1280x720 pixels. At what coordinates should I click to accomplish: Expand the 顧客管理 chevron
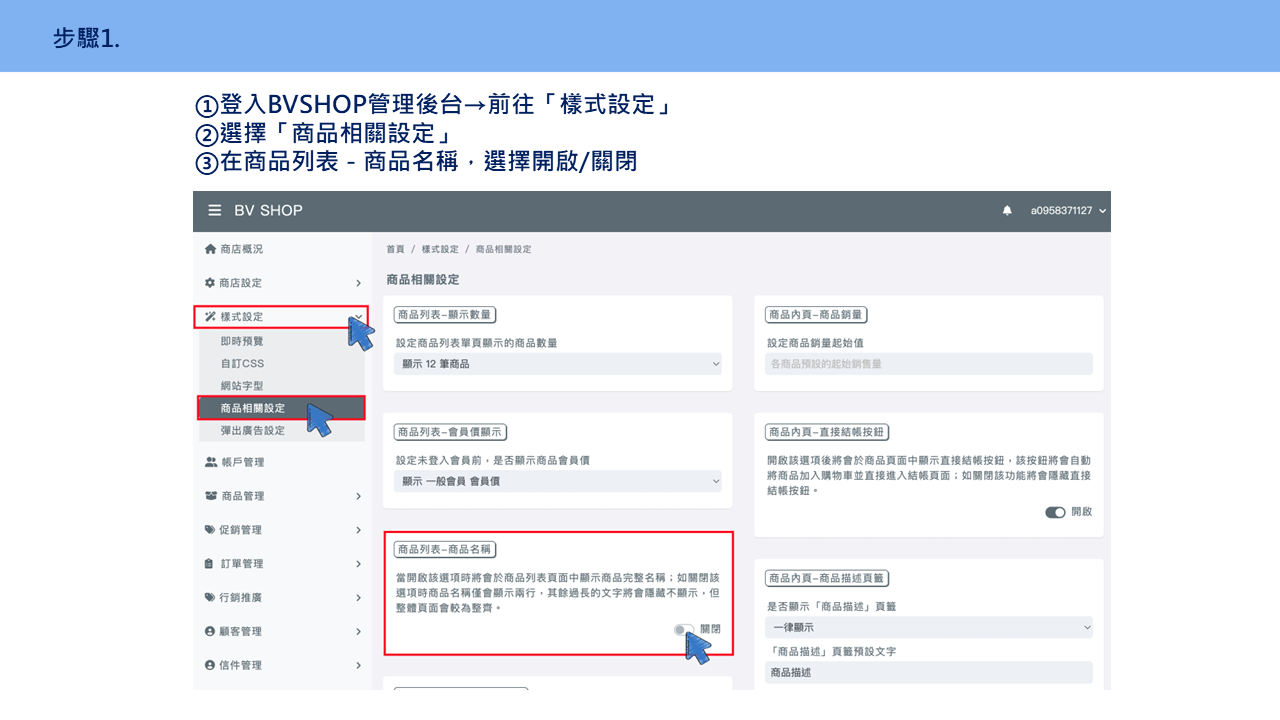[358, 632]
